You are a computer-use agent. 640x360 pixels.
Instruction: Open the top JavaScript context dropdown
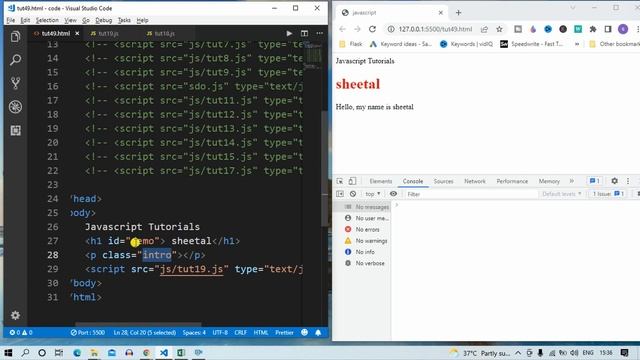[373, 194]
